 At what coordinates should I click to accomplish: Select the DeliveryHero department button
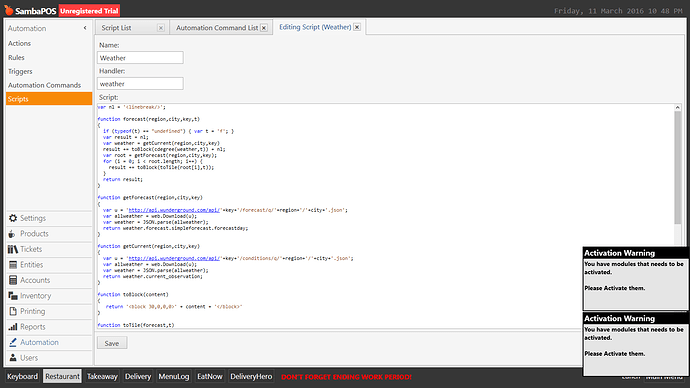(251, 377)
